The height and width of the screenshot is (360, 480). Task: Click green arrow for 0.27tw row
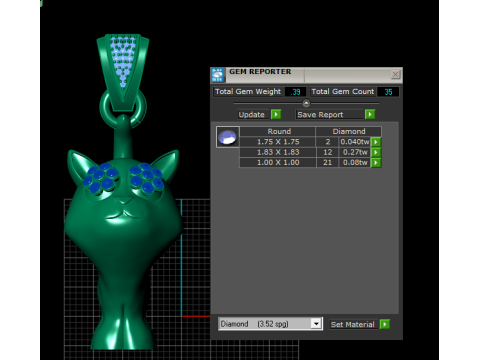[376, 152]
